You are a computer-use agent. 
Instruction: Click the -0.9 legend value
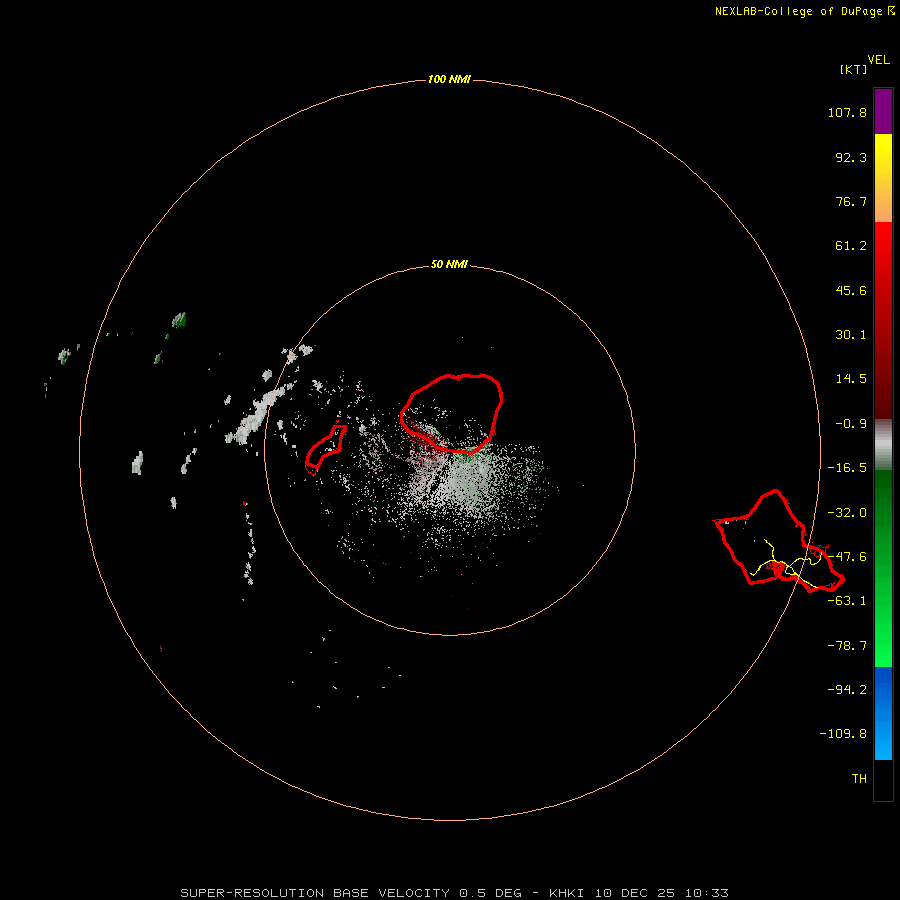(x=851, y=424)
